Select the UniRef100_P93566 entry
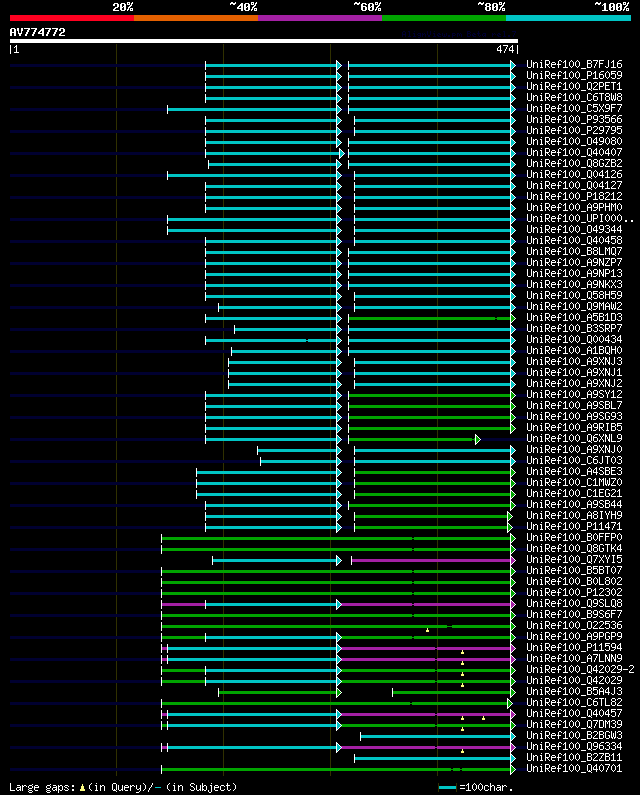 tap(574, 120)
